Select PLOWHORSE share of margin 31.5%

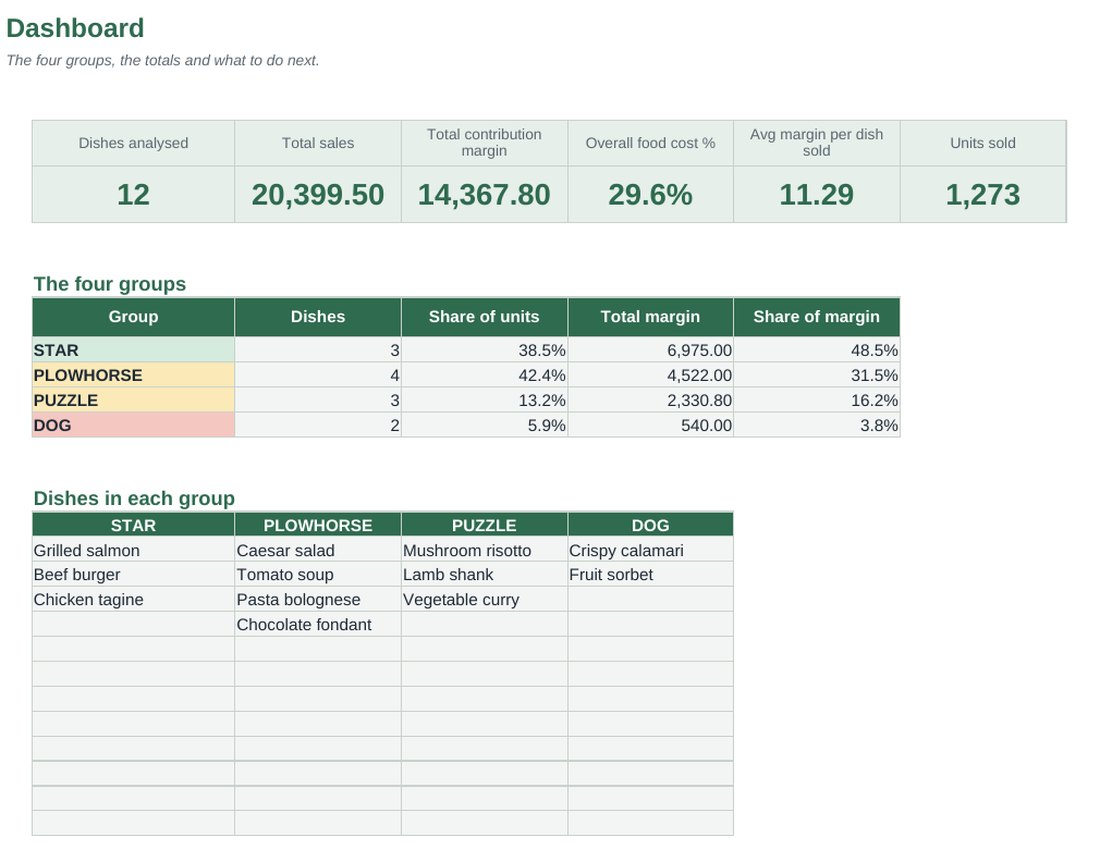(x=817, y=375)
